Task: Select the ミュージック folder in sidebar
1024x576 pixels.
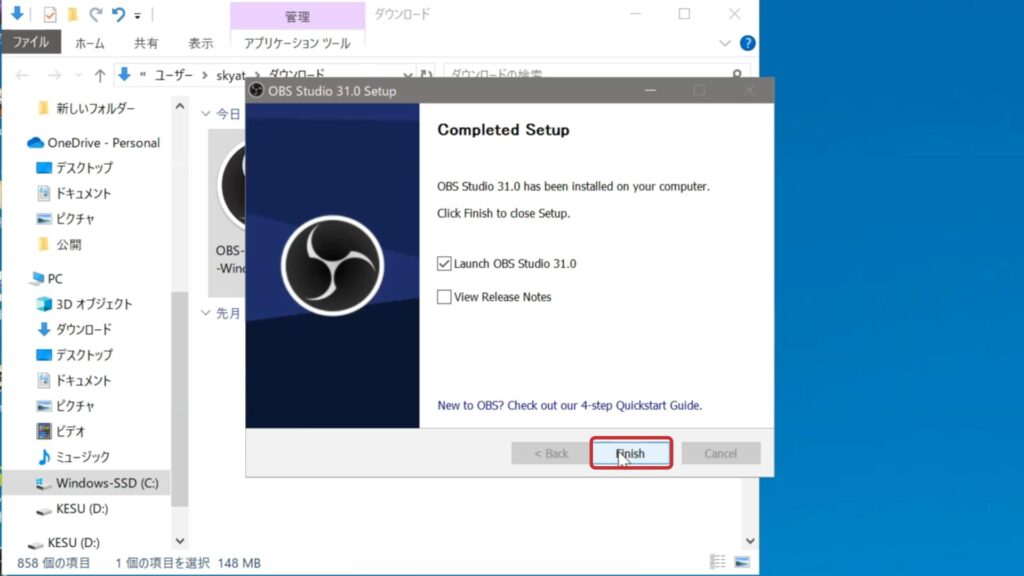Action: pyautogui.click(x=82, y=457)
